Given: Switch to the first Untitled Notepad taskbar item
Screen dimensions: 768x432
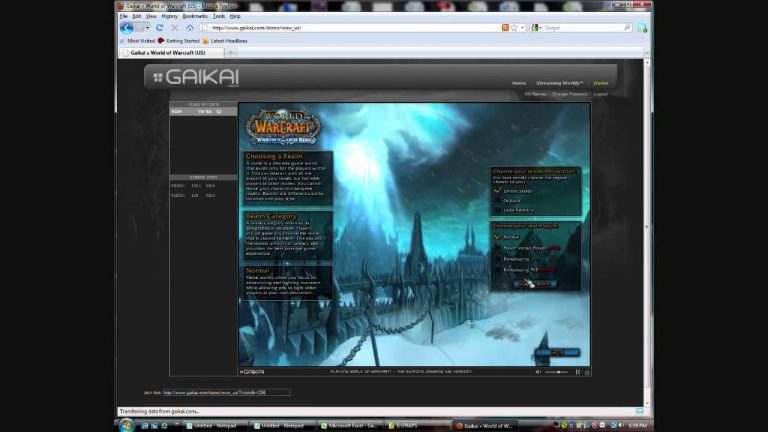Looking at the screenshot, I should tap(215, 426).
